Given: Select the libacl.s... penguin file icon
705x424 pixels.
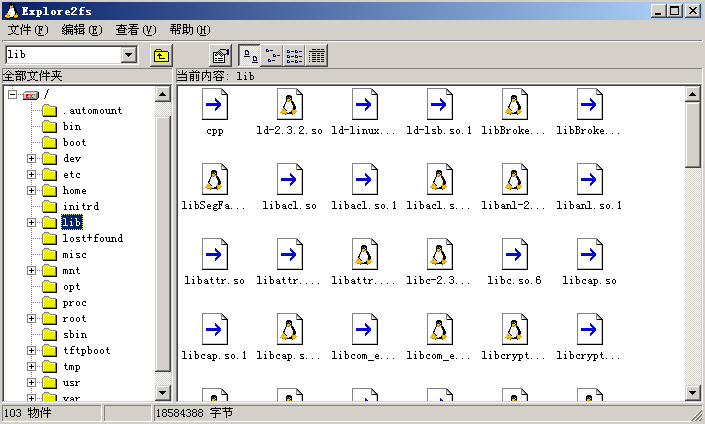Looking at the screenshot, I should 439,179.
